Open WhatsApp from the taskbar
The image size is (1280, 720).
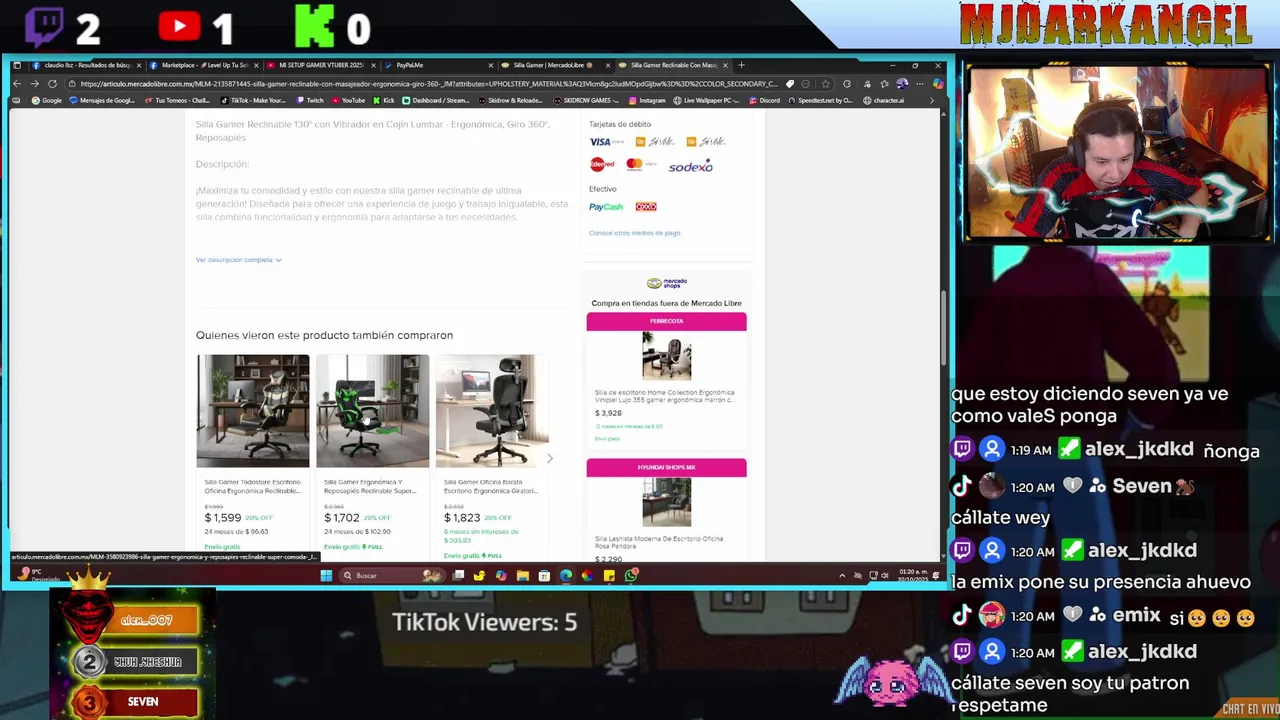pos(631,575)
